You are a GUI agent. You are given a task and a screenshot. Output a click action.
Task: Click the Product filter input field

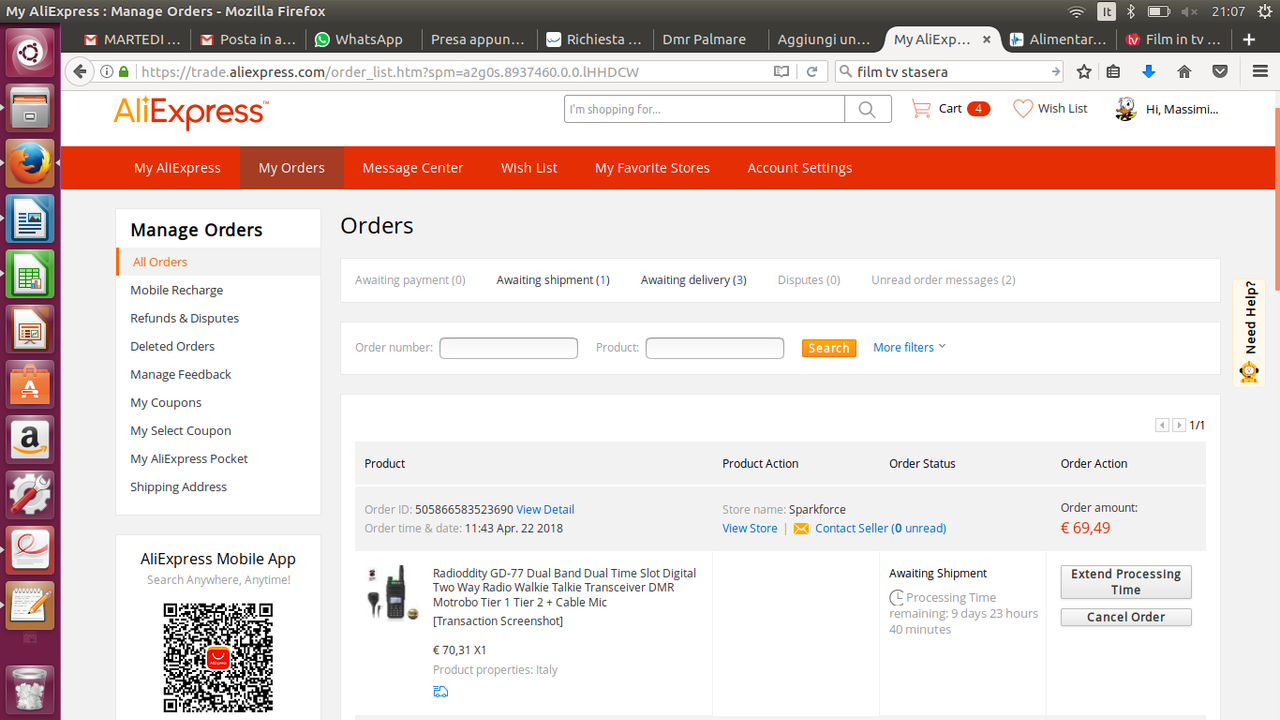pos(715,348)
